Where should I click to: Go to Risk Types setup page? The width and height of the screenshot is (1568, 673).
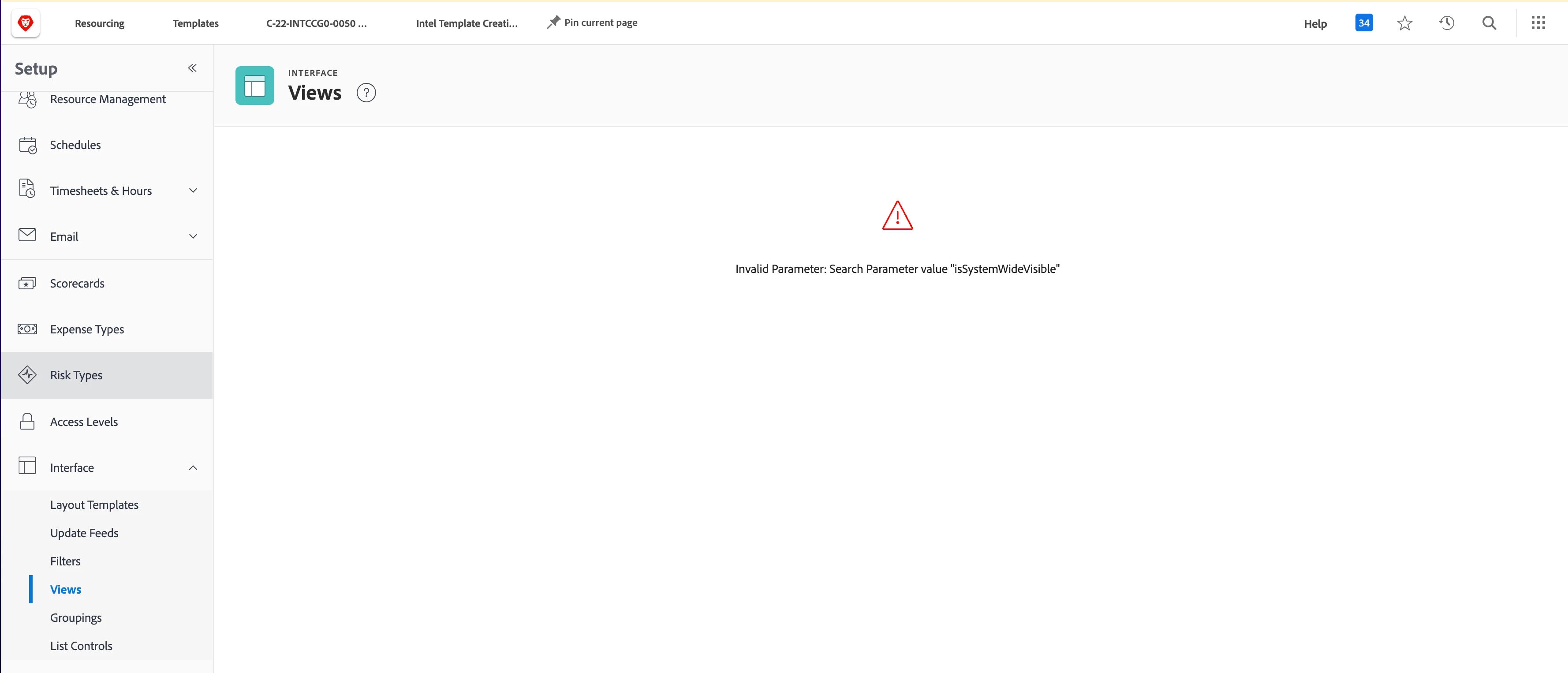pos(76,375)
